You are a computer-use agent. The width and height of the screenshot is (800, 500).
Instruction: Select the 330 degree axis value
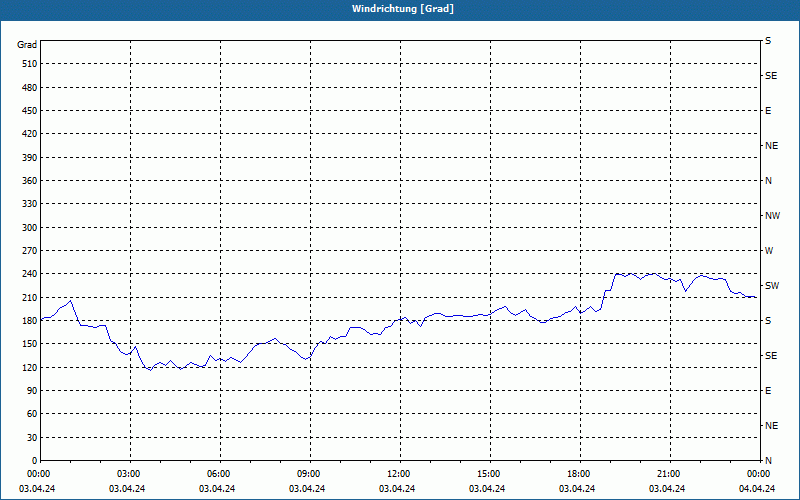[30, 204]
